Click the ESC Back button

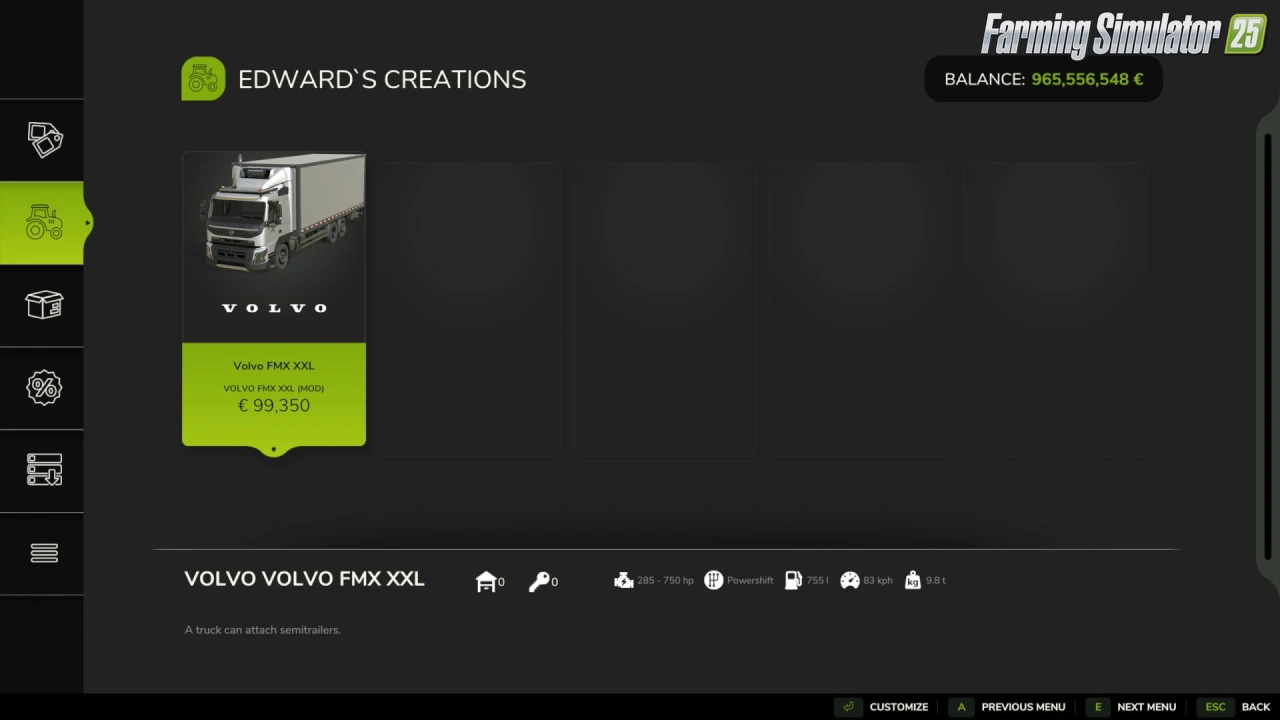[x=1236, y=707]
